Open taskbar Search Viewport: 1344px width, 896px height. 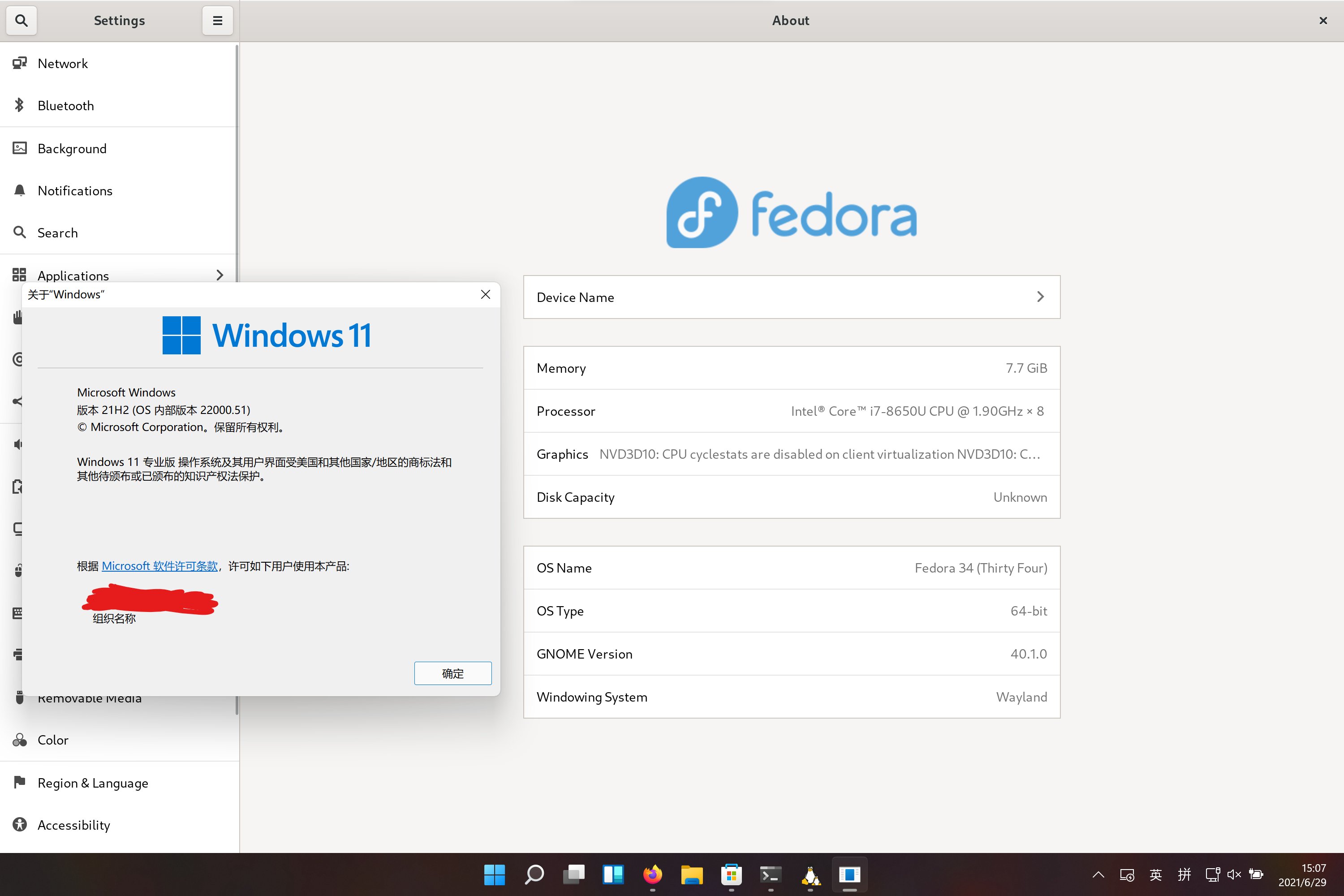tap(534, 874)
